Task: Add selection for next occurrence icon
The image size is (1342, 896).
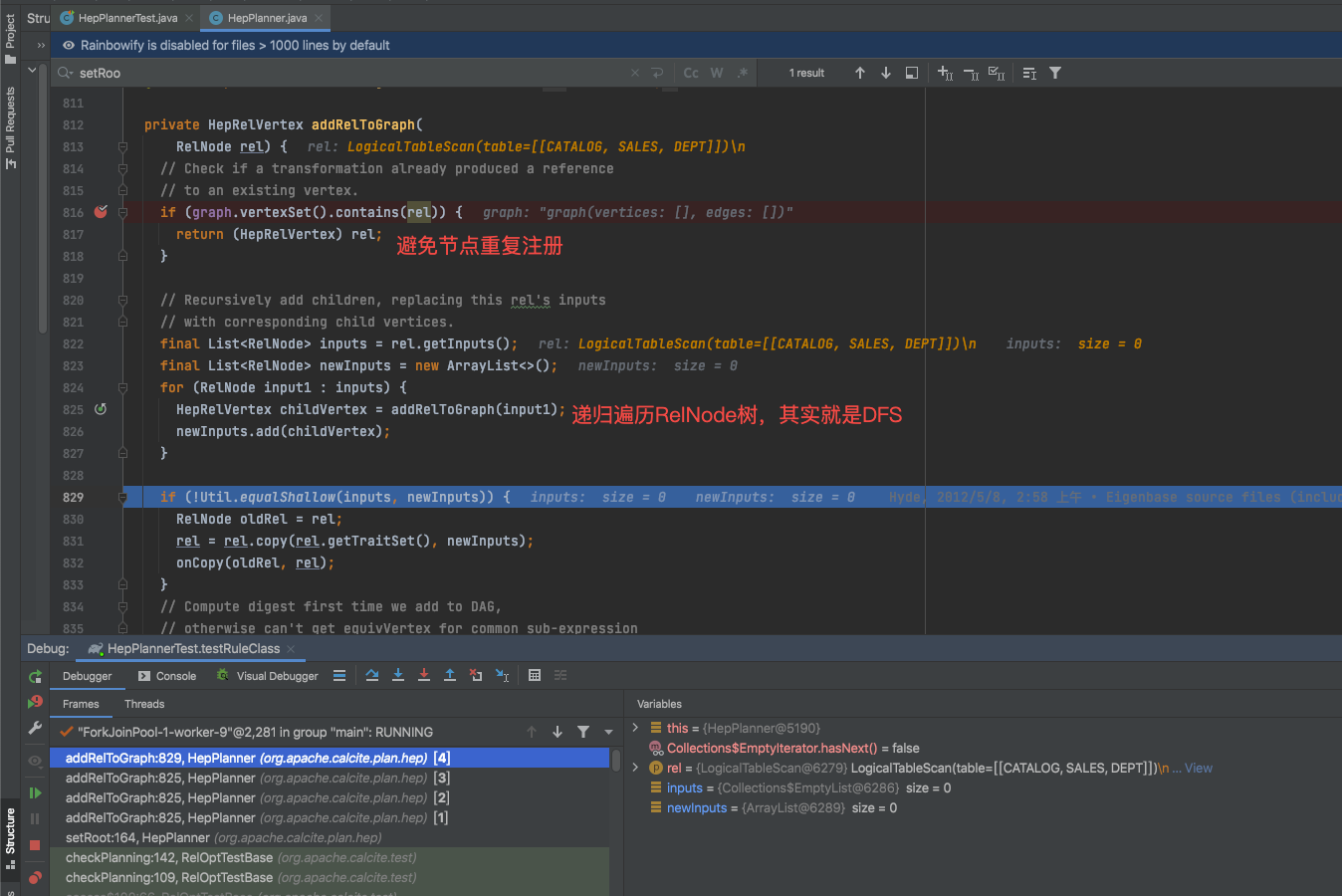Action: tap(946, 73)
